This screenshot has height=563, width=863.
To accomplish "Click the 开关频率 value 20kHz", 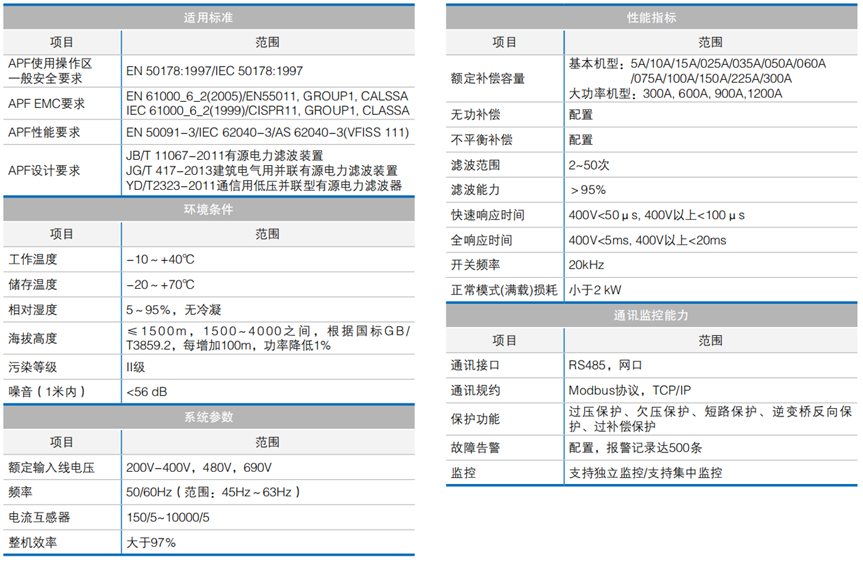I will [586, 265].
